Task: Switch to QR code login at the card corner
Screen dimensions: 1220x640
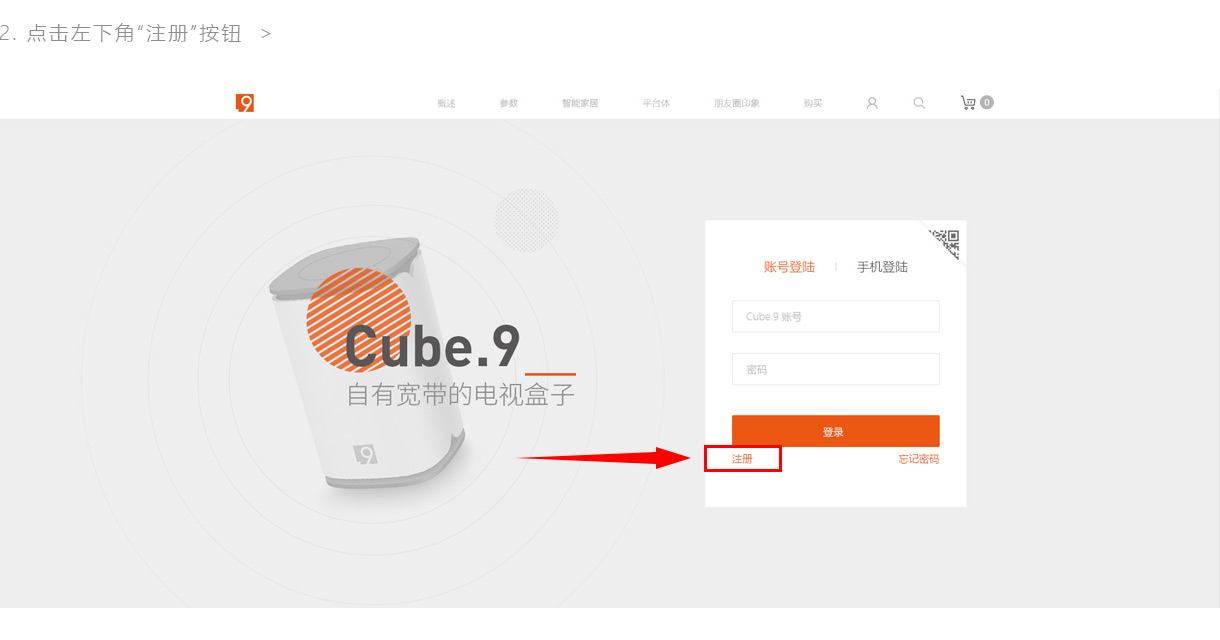Action: point(945,240)
